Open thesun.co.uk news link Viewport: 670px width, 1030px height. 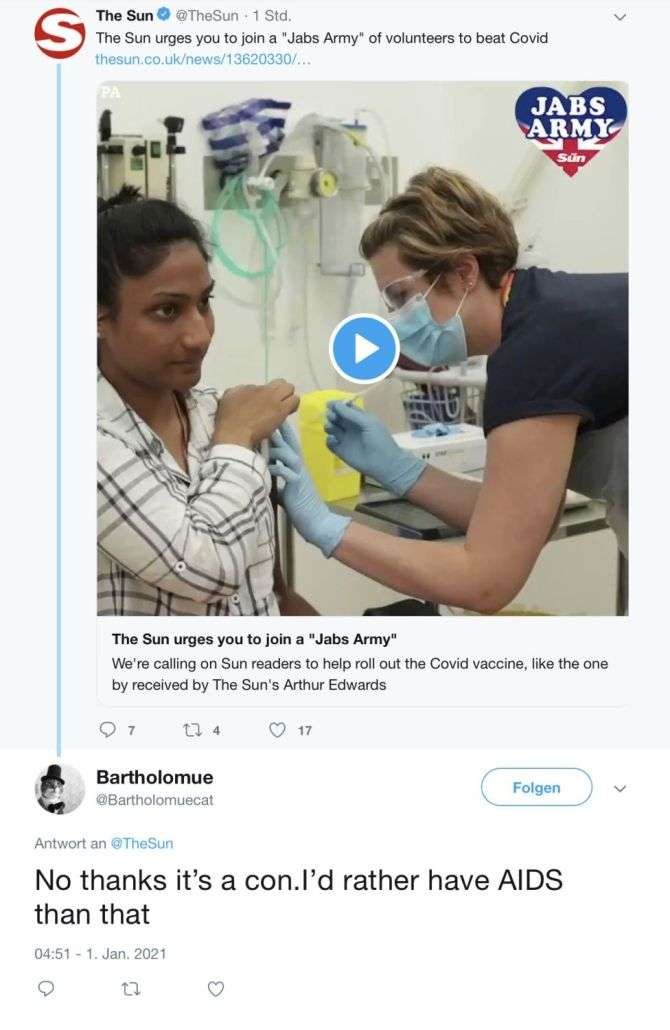(x=203, y=59)
